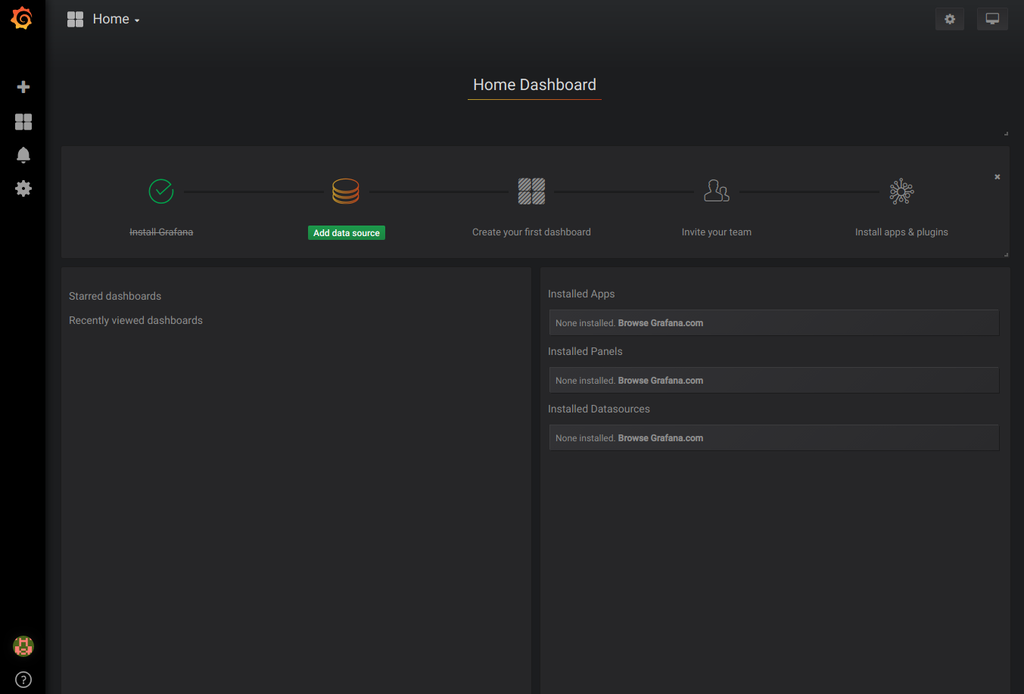The image size is (1024, 694).
Task: Click the green Add data source button
Action: click(346, 233)
